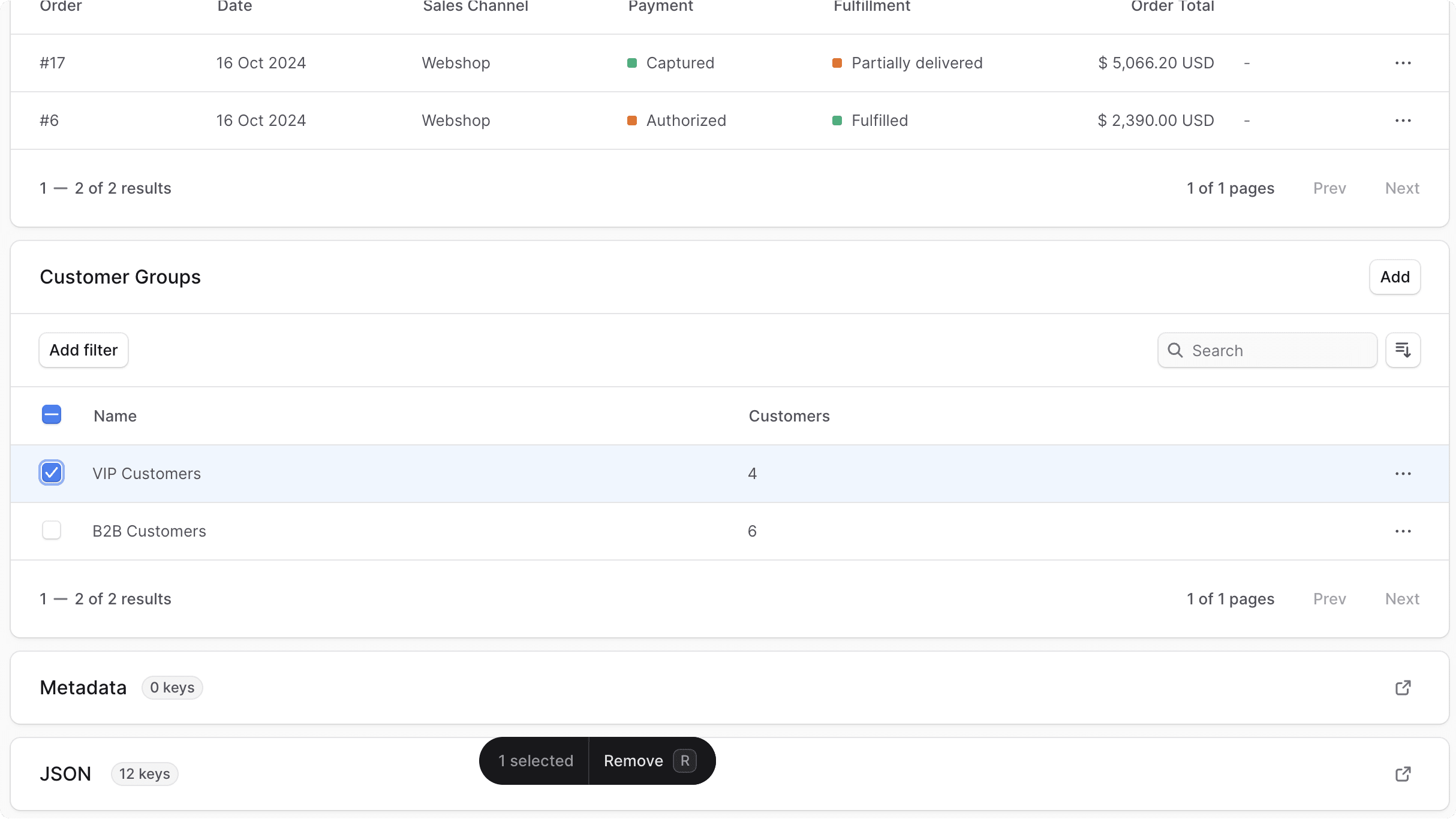Image resolution: width=1456 pixels, height=819 pixels.
Task: Uncheck the VIP Customers checkbox
Action: [52, 472]
